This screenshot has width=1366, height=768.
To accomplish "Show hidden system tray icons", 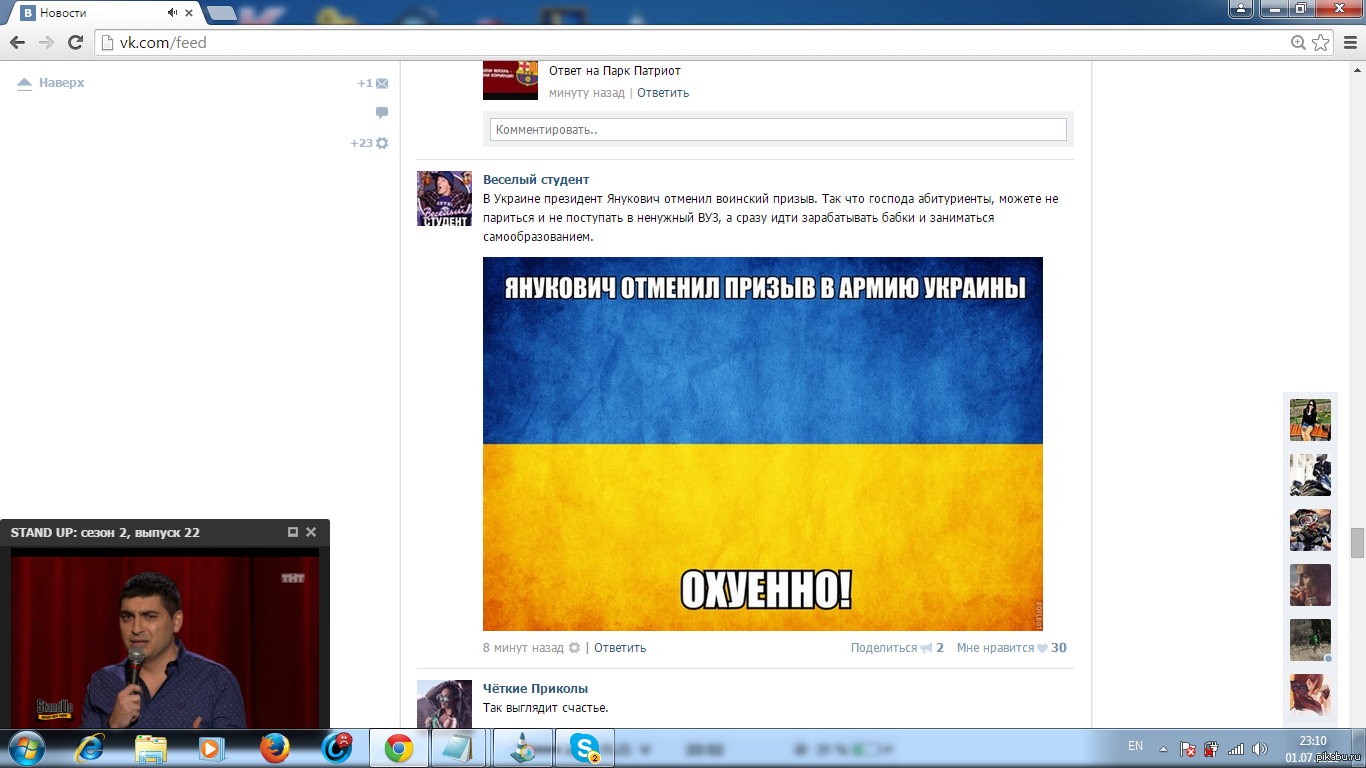I will tap(1163, 748).
